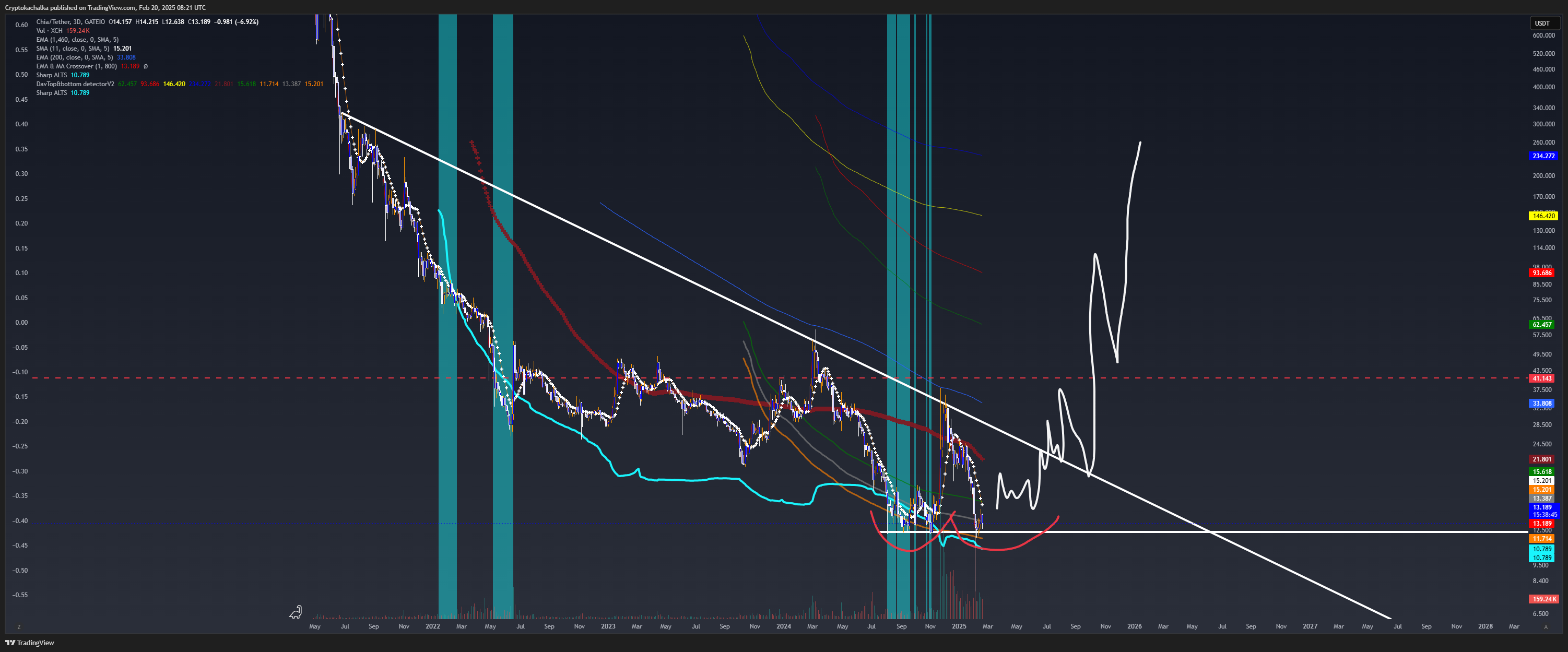This screenshot has width=1568, height=652.
Task: Click the TradingView logo at the bottom
Action: (30, 642)
